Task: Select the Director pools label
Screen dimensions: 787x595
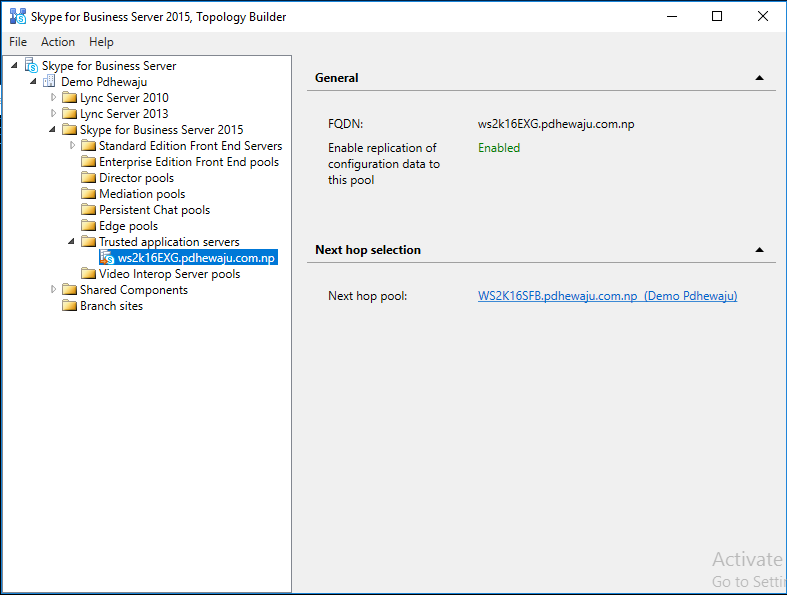Action: coord(137,178)
